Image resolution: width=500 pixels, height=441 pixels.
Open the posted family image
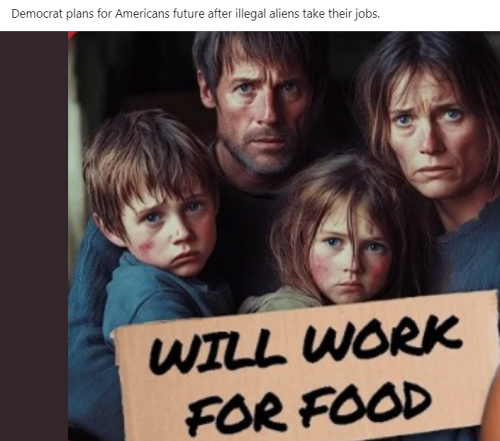pyautogui.click(x=284, y=236)
